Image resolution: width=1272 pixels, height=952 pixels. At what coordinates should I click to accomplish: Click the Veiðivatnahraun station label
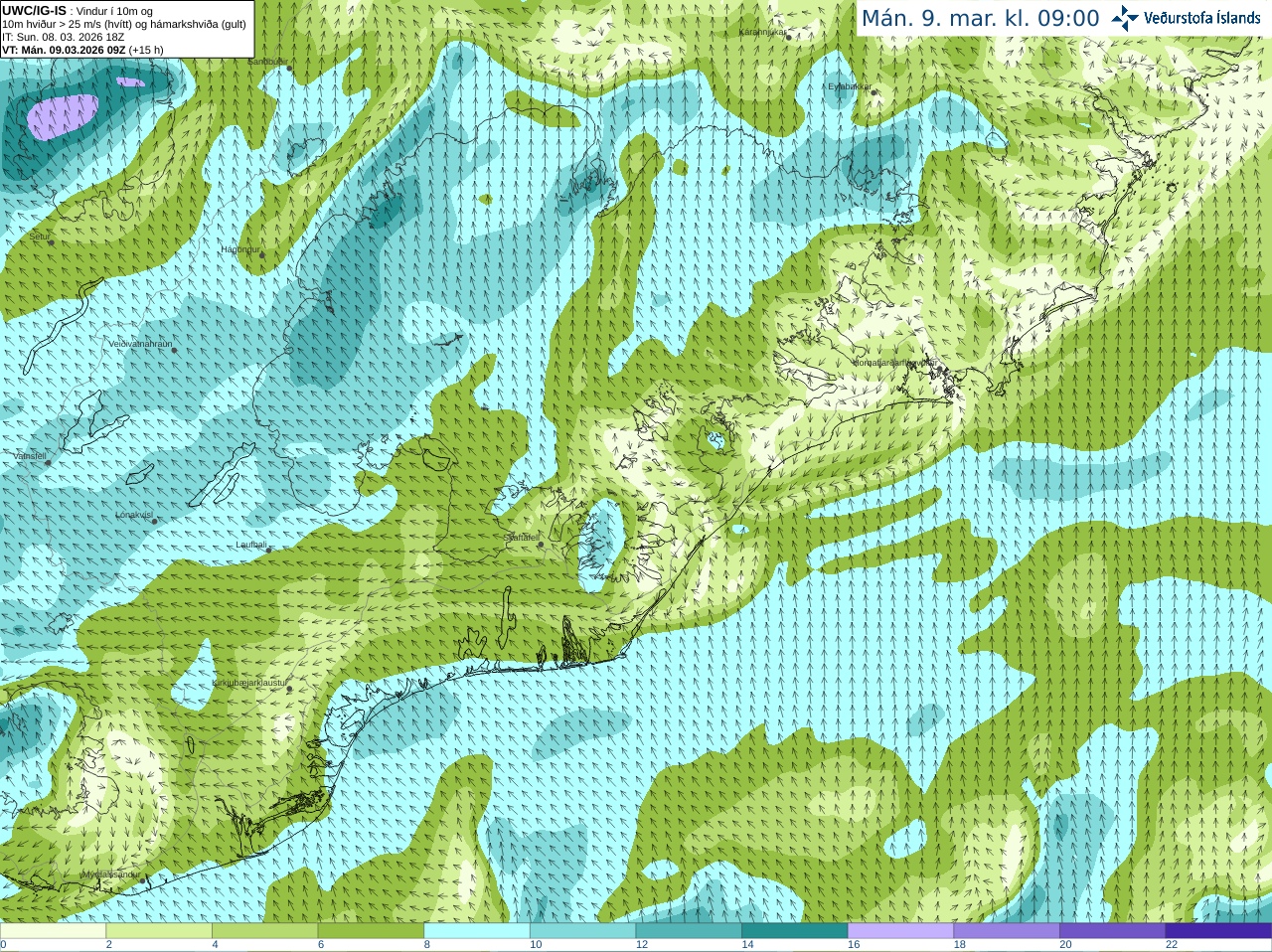[140, 344]
